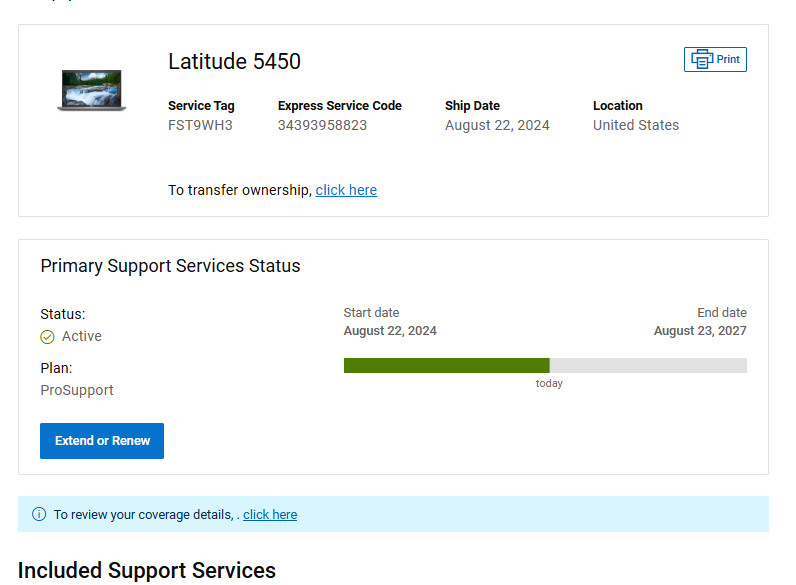Click the Service Tag column label
The height and width of the screenshot is (585, 796).
201,106
